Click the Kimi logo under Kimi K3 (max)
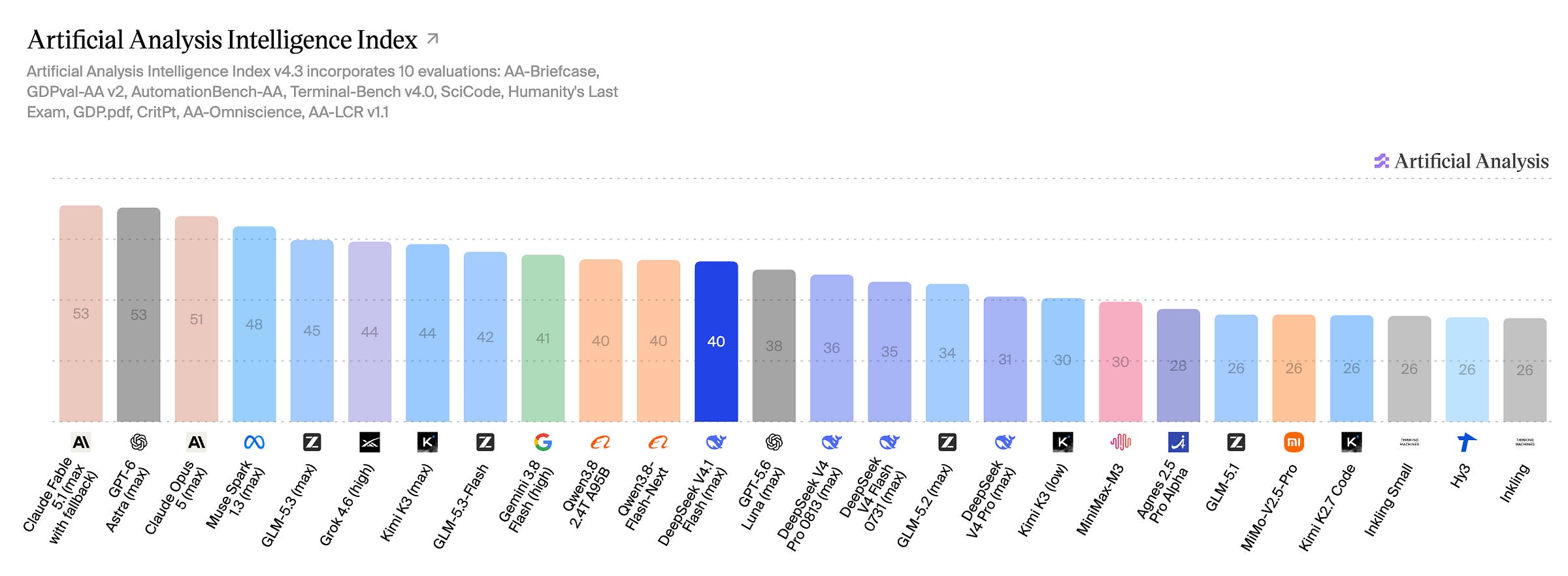The width and height of the screenshot is (1568, 576). [427, 443]
